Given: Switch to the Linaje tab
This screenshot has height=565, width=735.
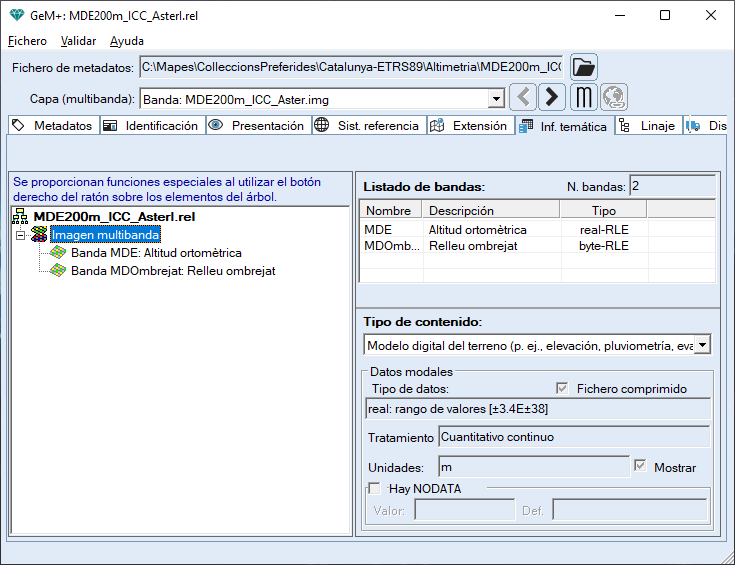Looking at the screenshot, I should click(x=649, y=126).
